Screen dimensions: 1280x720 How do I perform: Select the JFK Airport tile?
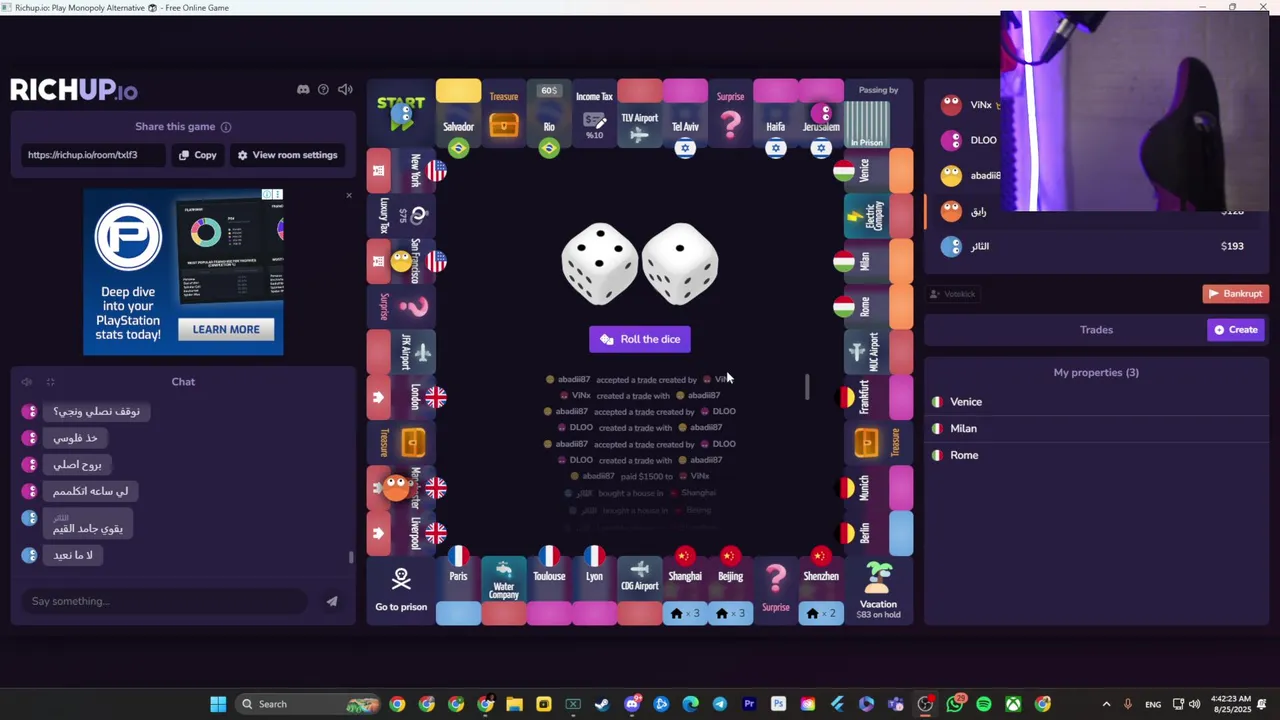pos(401,352)
